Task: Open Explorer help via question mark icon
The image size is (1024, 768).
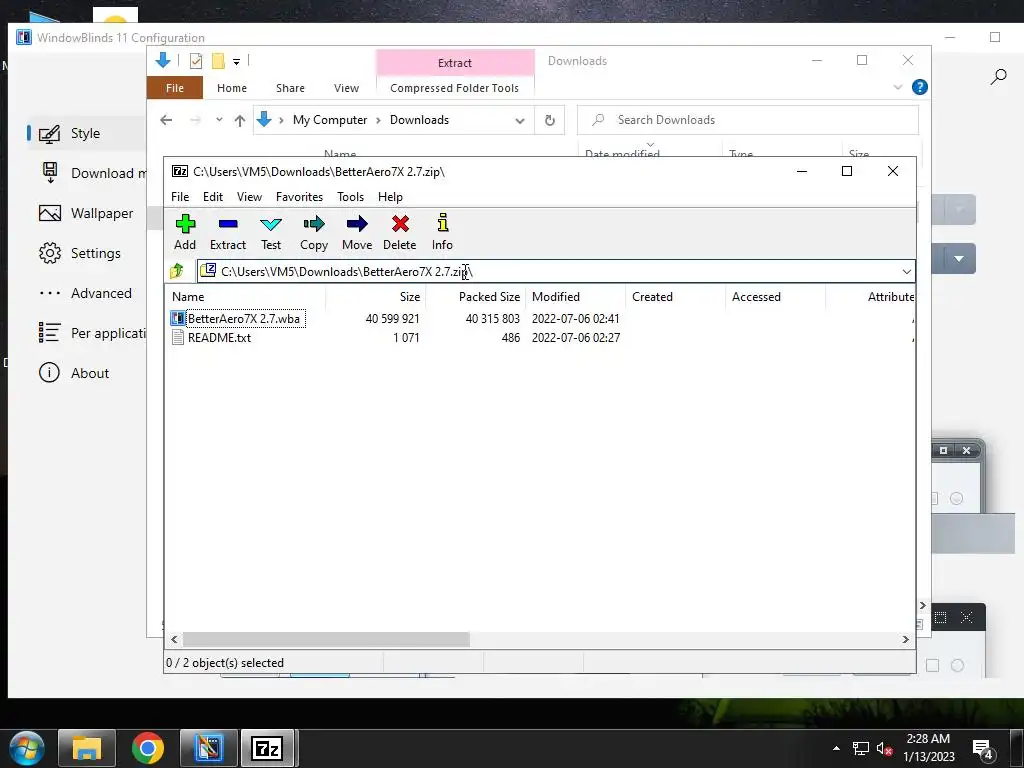Action: [920, 87]
